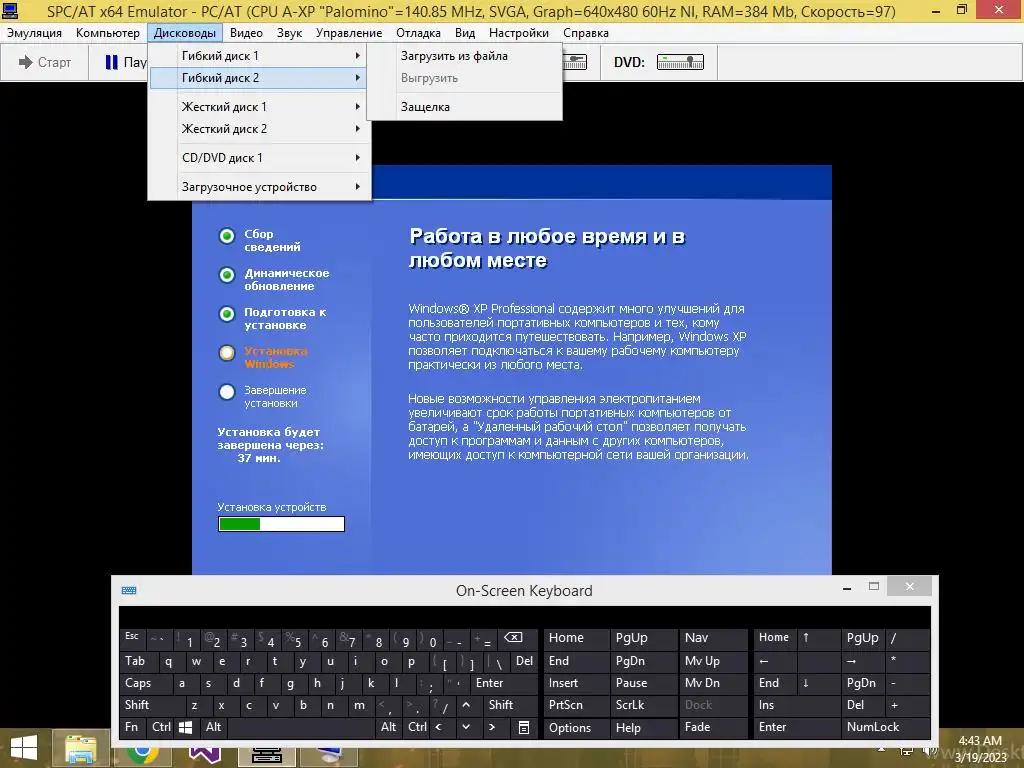This screenshot has width=1024, height=768.
Task: Open the Вид menu
Action: coord(465,33)
